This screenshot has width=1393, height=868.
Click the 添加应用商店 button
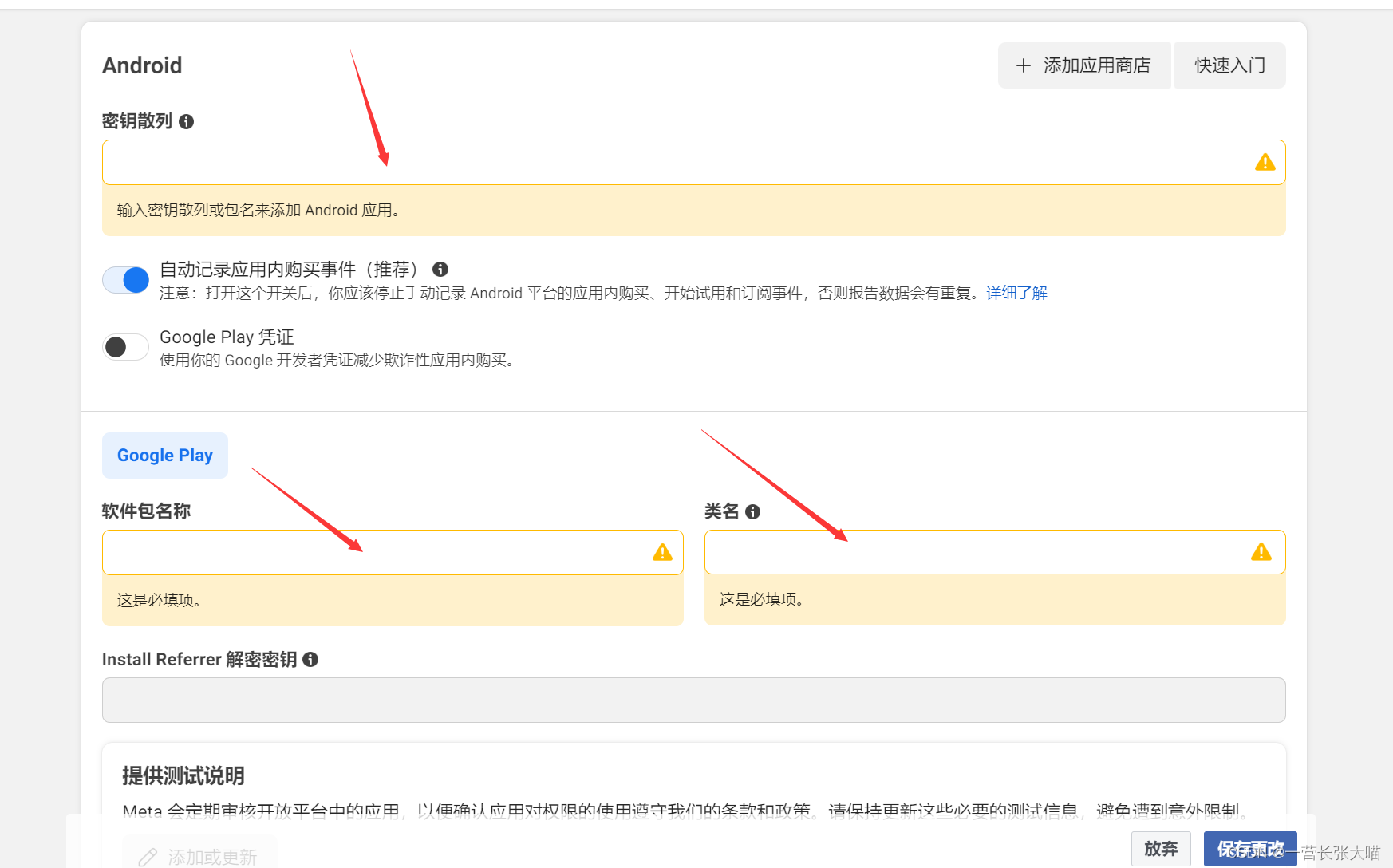point(1084,65)
